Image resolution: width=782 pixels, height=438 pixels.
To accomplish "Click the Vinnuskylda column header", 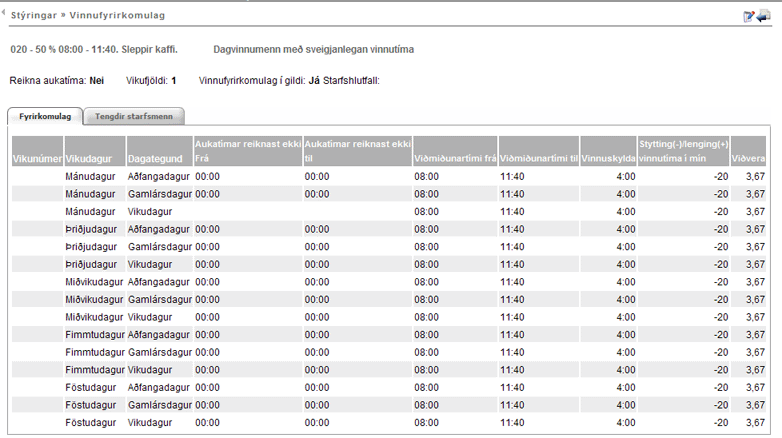I will (x=608, y=151).
